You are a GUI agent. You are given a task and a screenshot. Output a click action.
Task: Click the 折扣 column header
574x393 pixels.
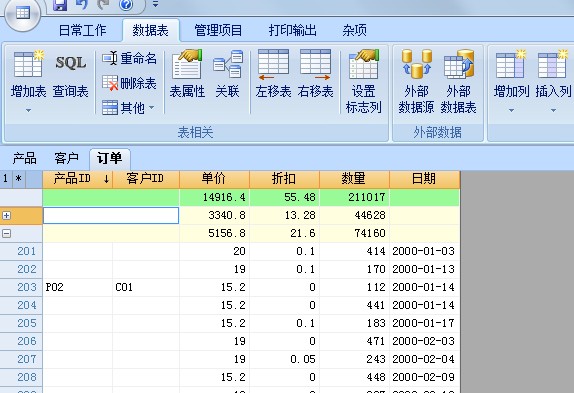[284, 179]
